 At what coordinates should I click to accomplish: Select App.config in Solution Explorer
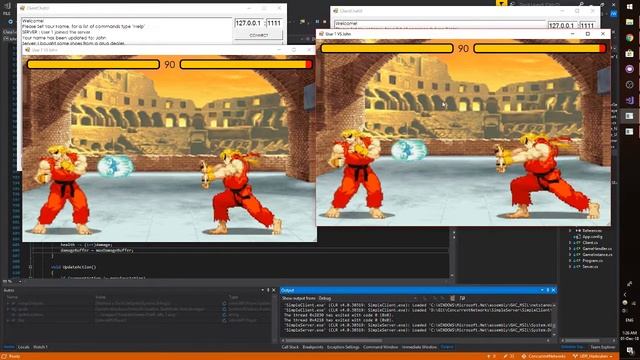pyautogui.click(x=592, y=237)
